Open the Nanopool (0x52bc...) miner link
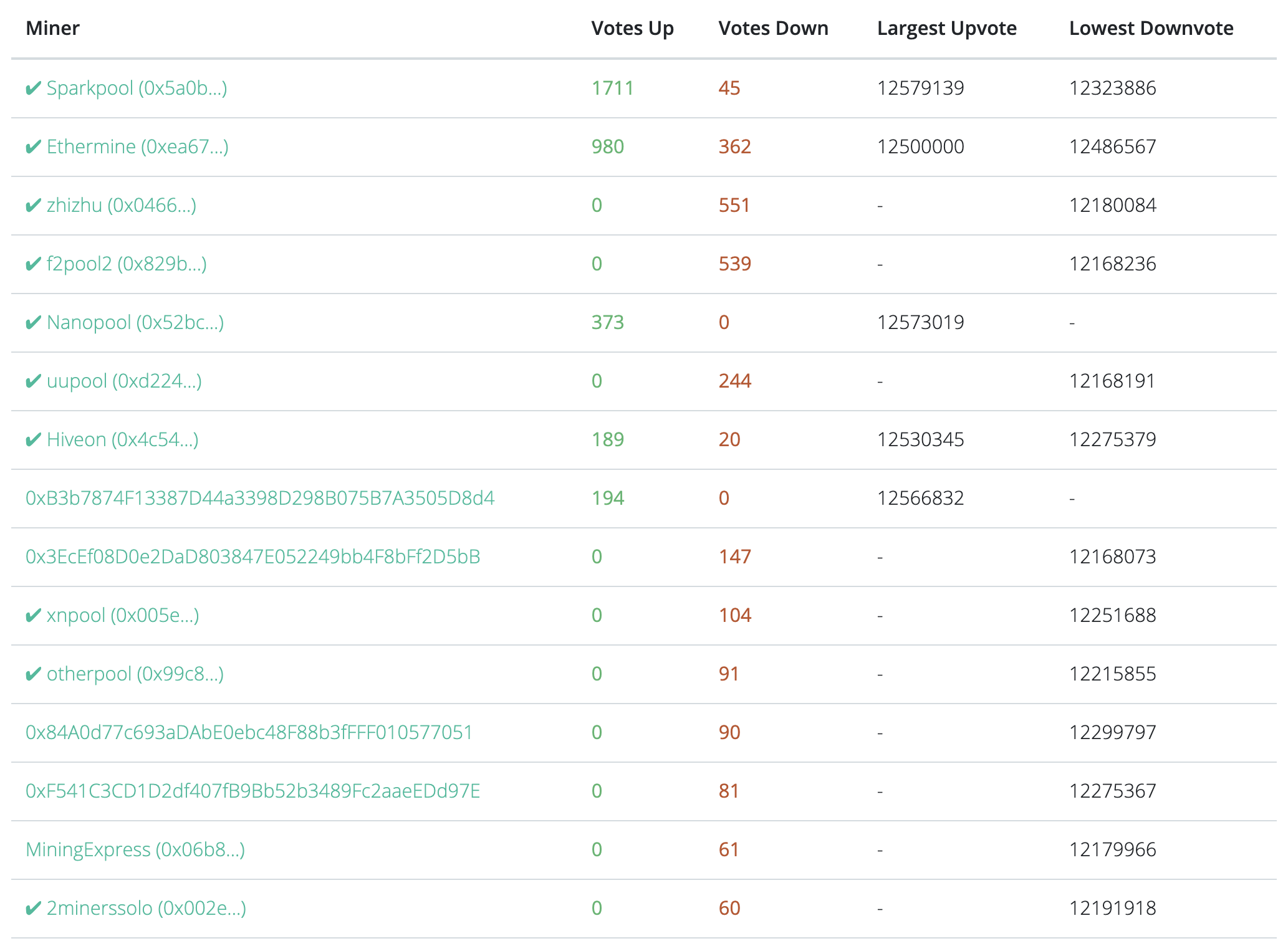Image resolution: width=1288 pixels, height=941 pixels. coord(135,323)
